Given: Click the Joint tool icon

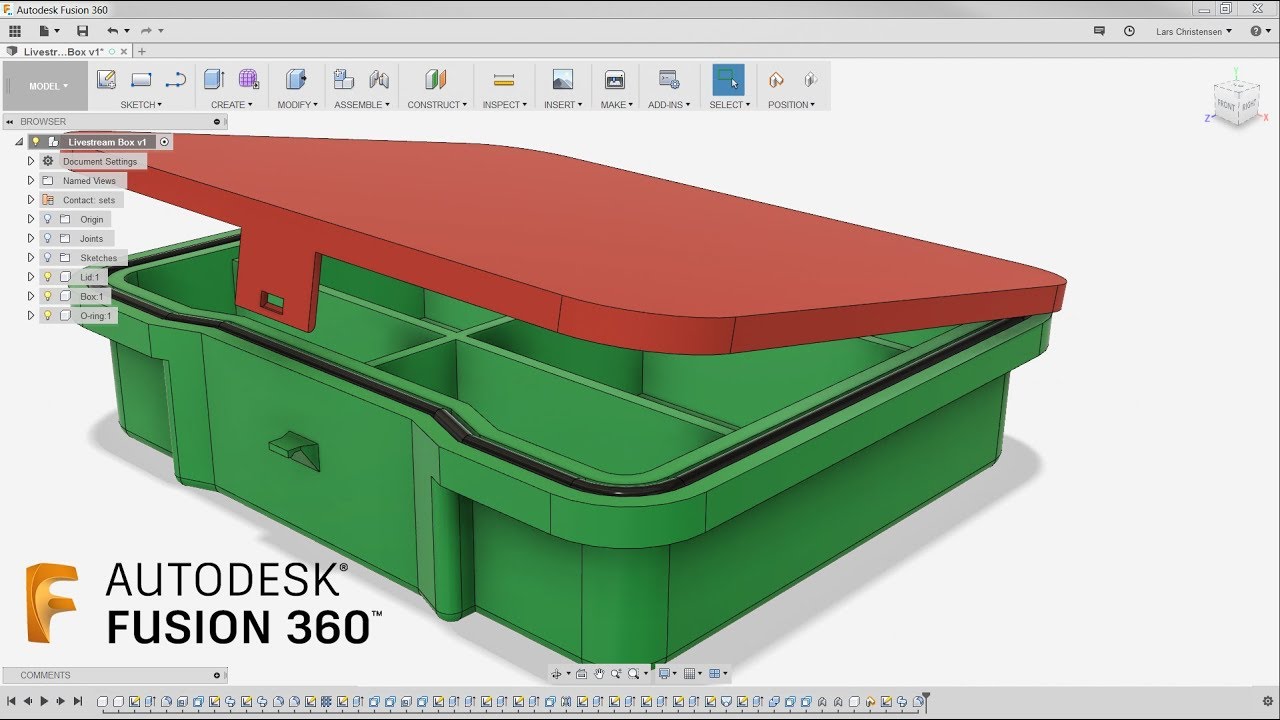Looking at the screenshot, I should pyautogui.click(x=379, y=79).
